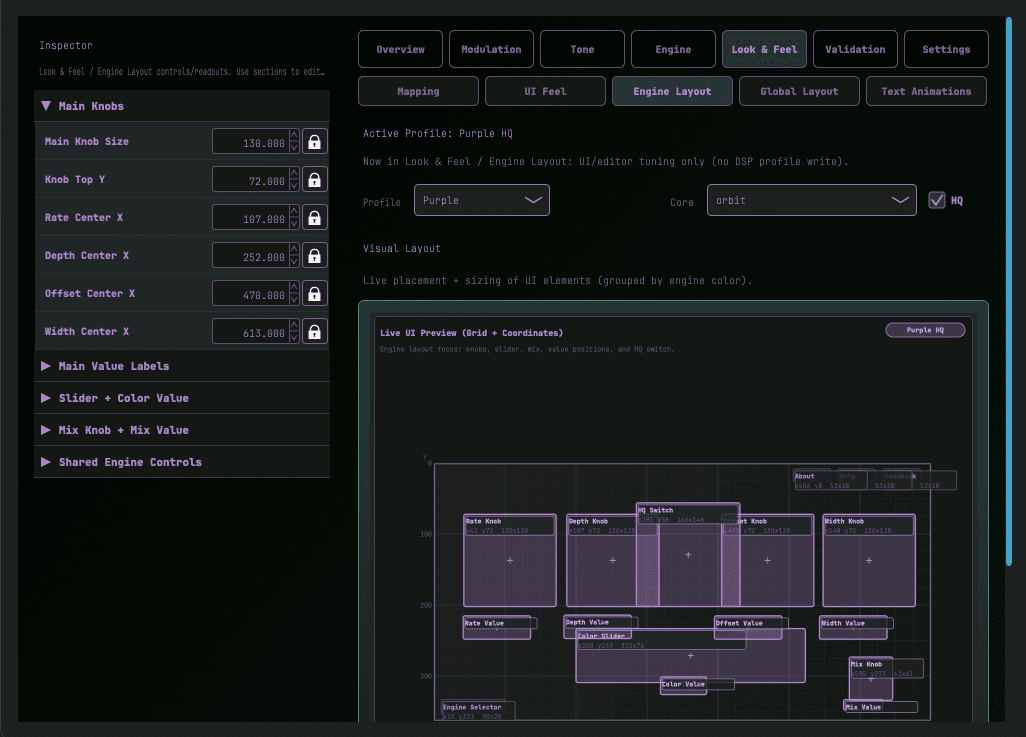The height and width of the screenshot is (737, 1026).
Task: Increment Main Knob Size with up arrow
Action: click(292, 136)
